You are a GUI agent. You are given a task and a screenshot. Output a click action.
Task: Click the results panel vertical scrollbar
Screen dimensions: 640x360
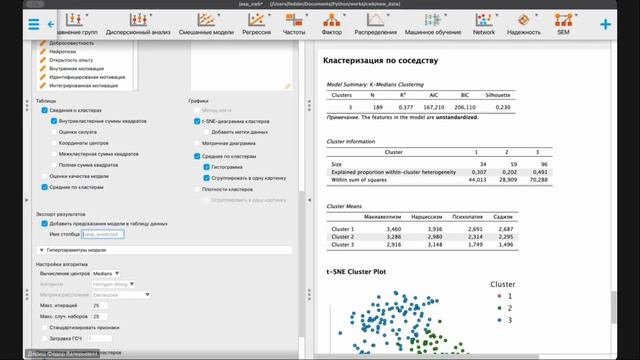[613, 307]
